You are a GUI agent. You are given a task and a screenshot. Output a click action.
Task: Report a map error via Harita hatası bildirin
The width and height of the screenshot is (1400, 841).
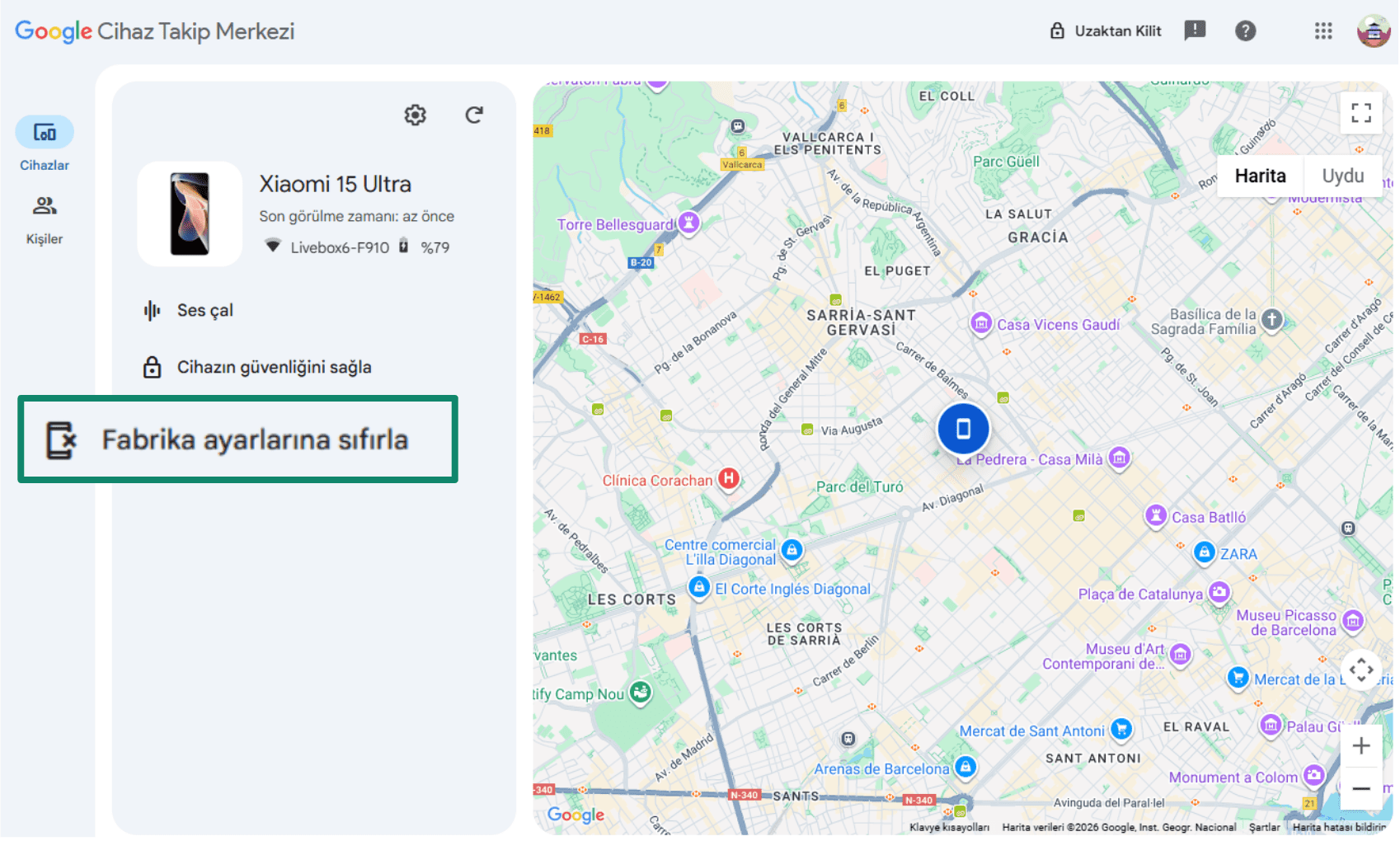click(1344, 827)
